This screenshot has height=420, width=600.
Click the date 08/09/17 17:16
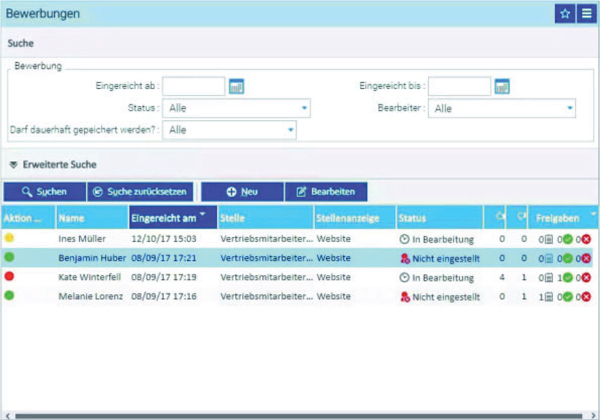click(x=163, y=296)
